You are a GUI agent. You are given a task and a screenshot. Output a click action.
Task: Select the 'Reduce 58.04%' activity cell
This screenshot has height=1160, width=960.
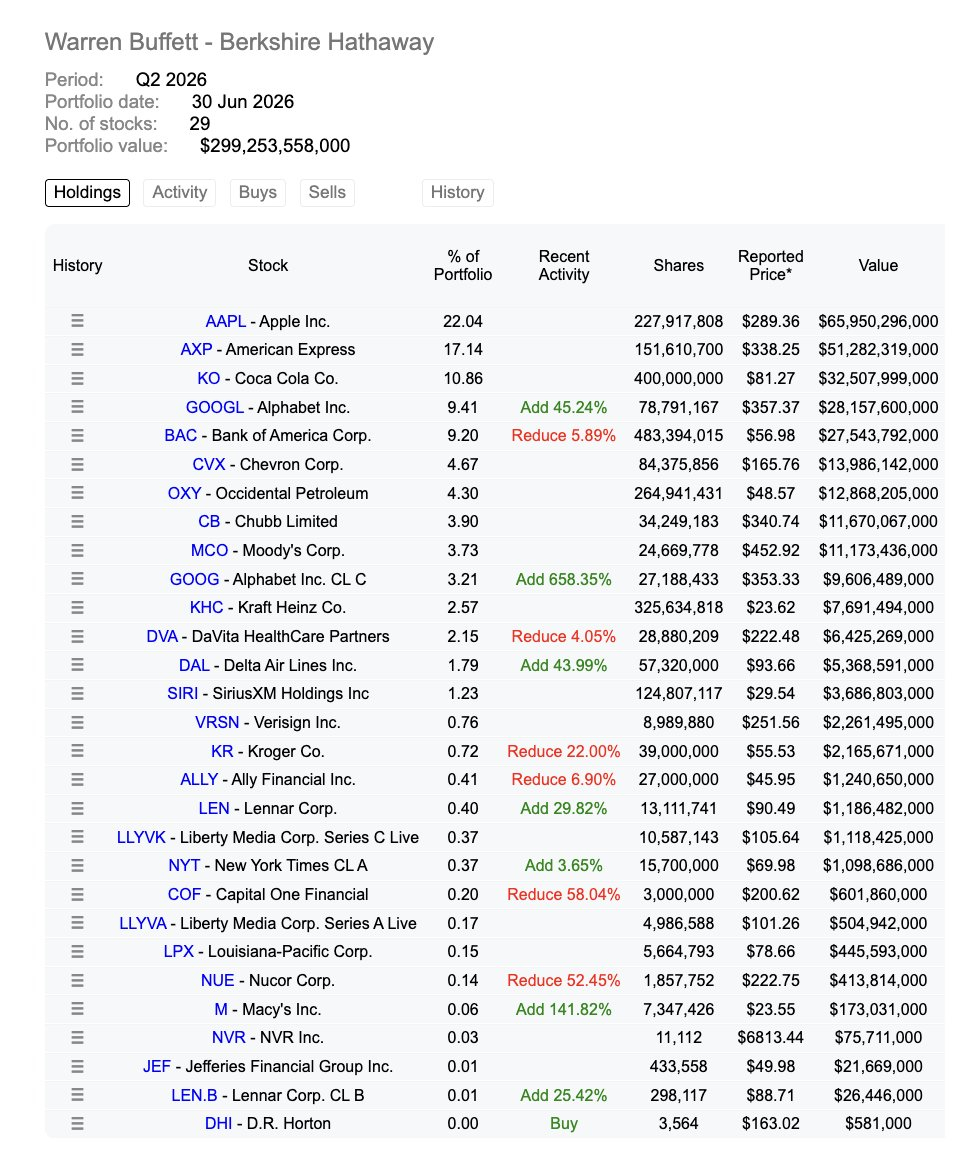coord(564,894)
